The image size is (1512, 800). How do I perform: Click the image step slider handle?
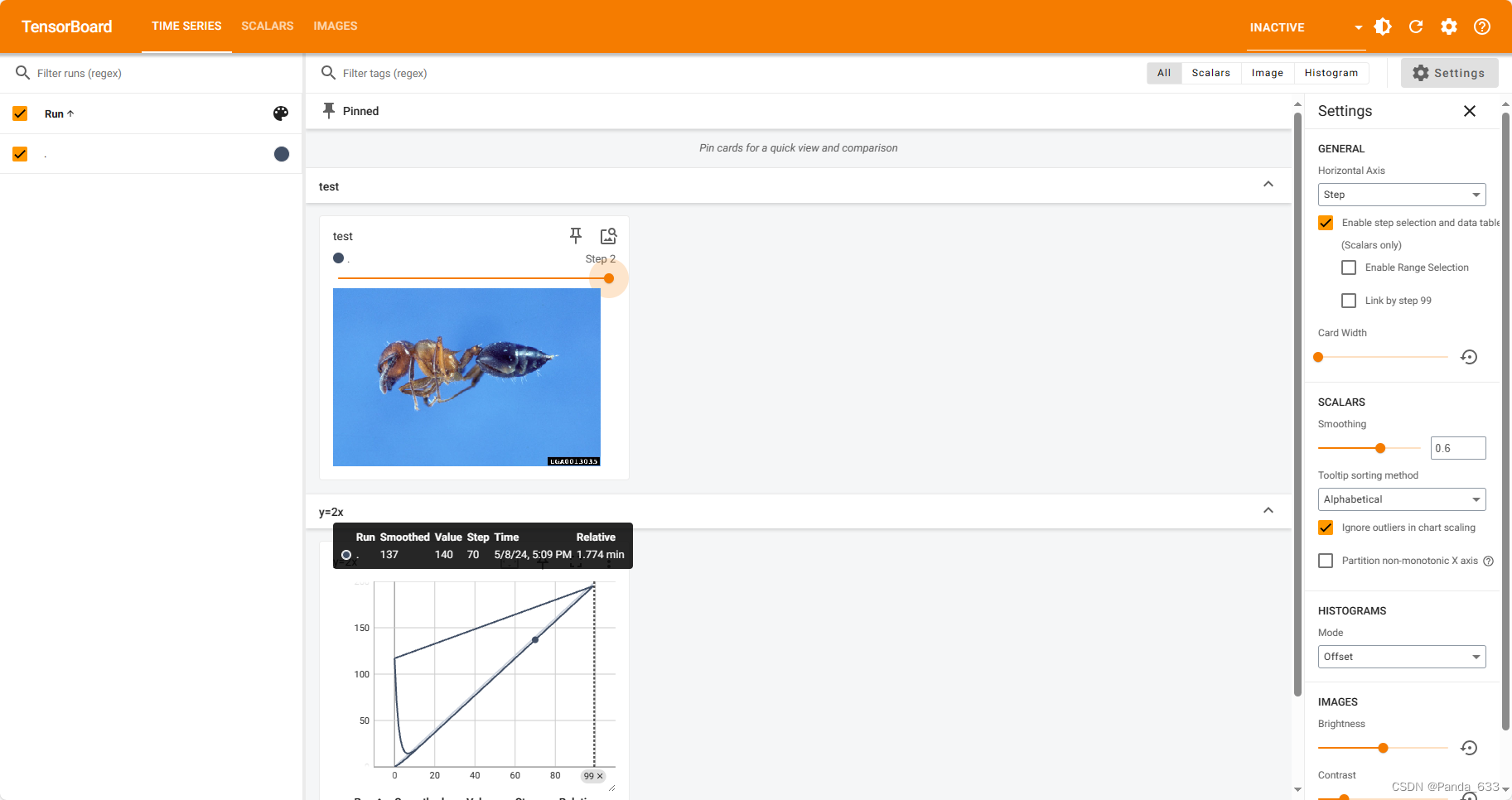pos(609,278)
